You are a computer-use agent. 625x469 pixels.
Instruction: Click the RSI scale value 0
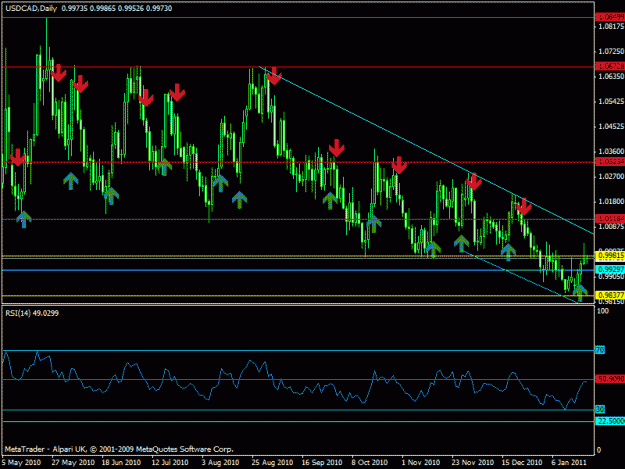point(599,451)
